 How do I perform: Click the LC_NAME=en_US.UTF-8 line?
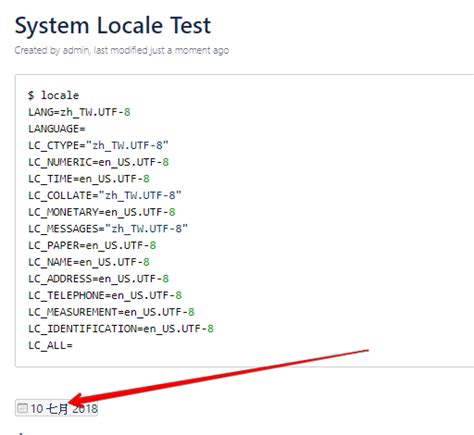coord(89,262)
